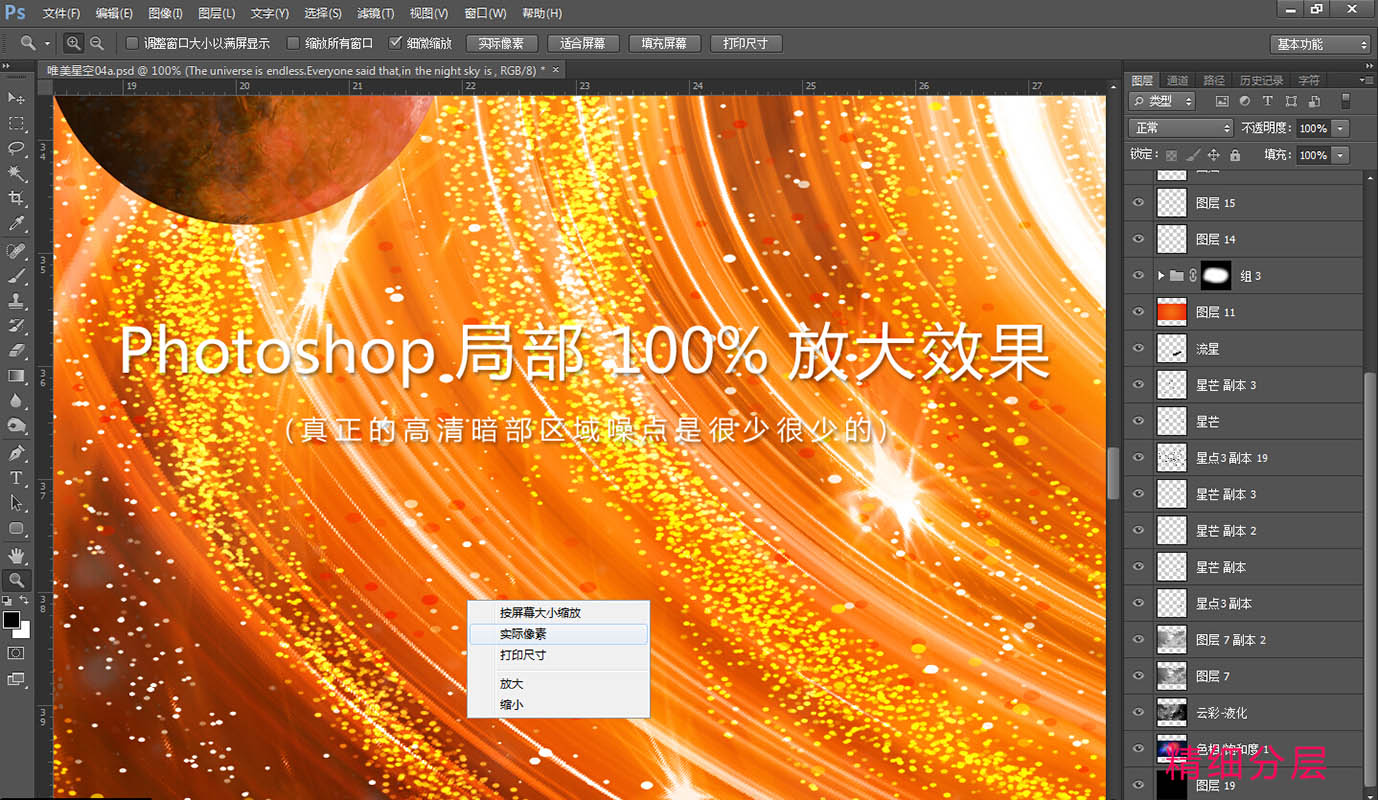The height and width of the screenshot is (800, 1378).
Task: Check 缩放所有窗口 checkbox
Action: coord(293,43)
